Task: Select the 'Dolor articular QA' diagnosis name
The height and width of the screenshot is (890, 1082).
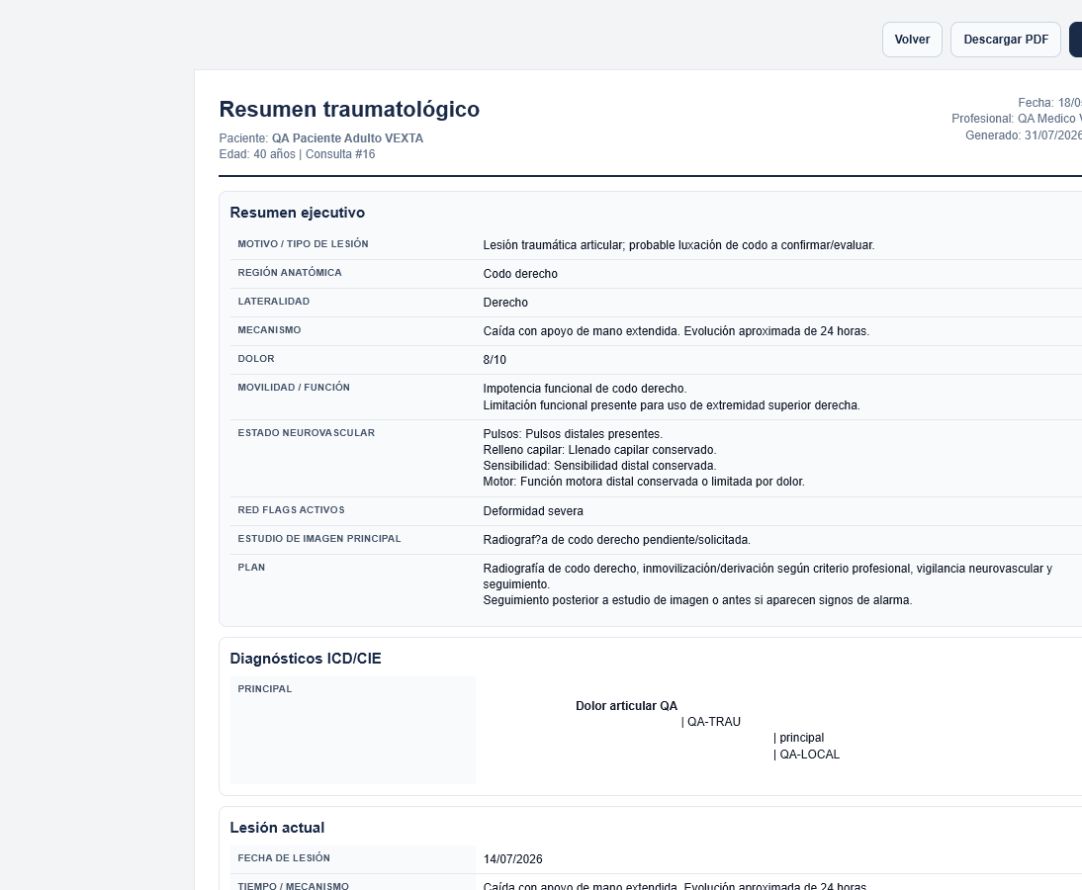Action: click(x=627, y=706)
